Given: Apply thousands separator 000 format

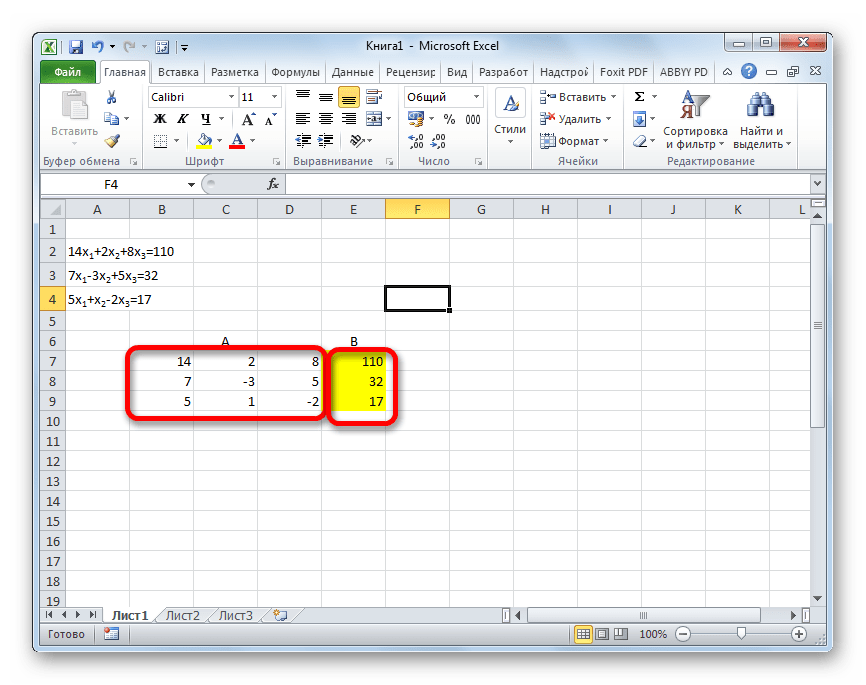Looking at the screenshot, I should click(x=473, y=119).
